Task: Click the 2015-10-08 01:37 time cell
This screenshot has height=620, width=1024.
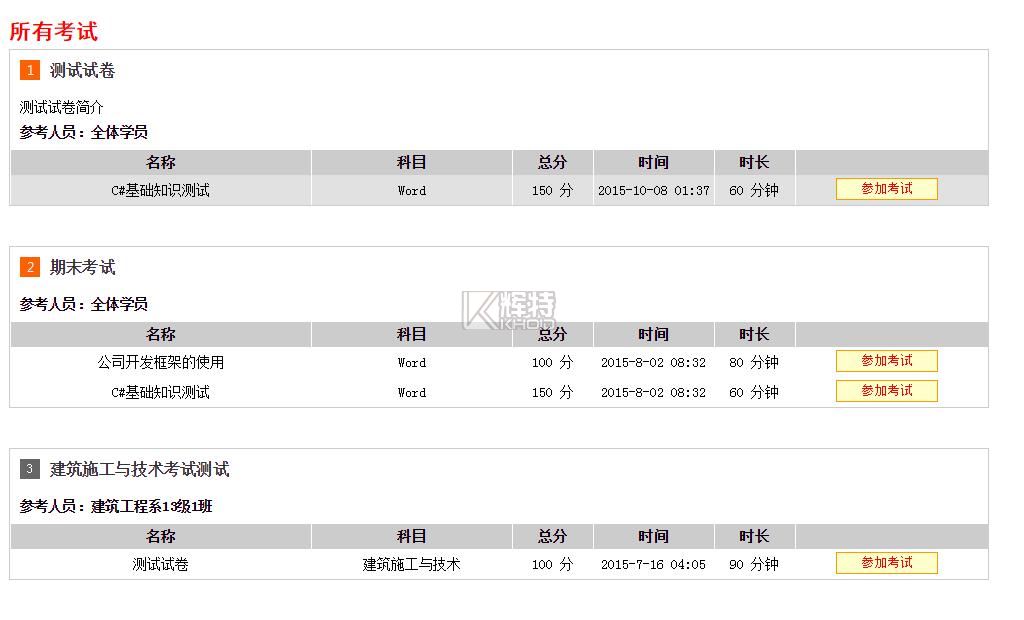Action: point(654,190)
